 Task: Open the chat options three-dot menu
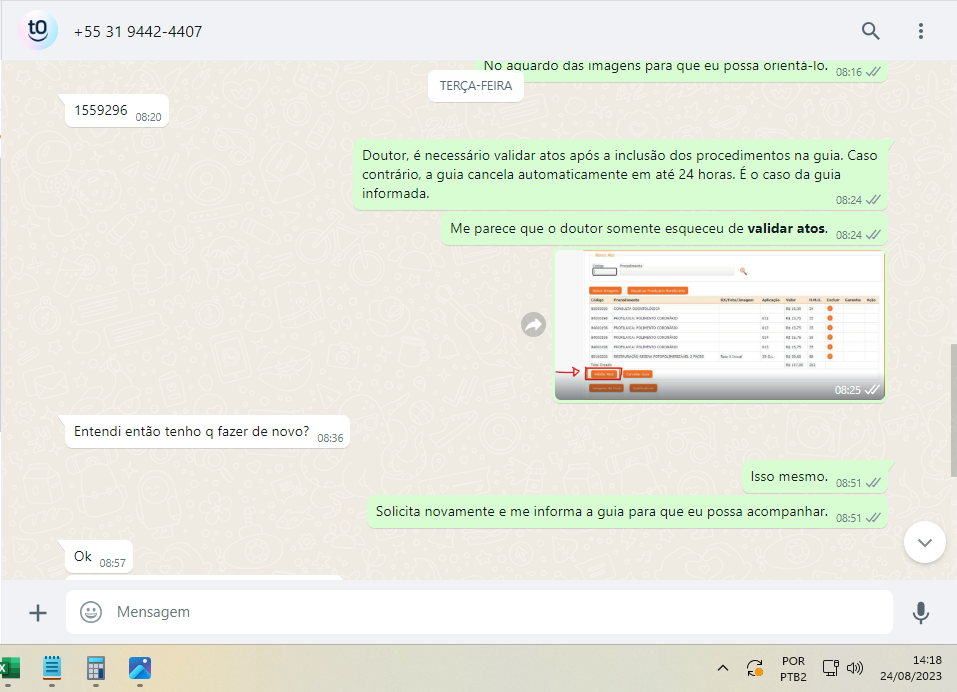click(x=920, y=31)
